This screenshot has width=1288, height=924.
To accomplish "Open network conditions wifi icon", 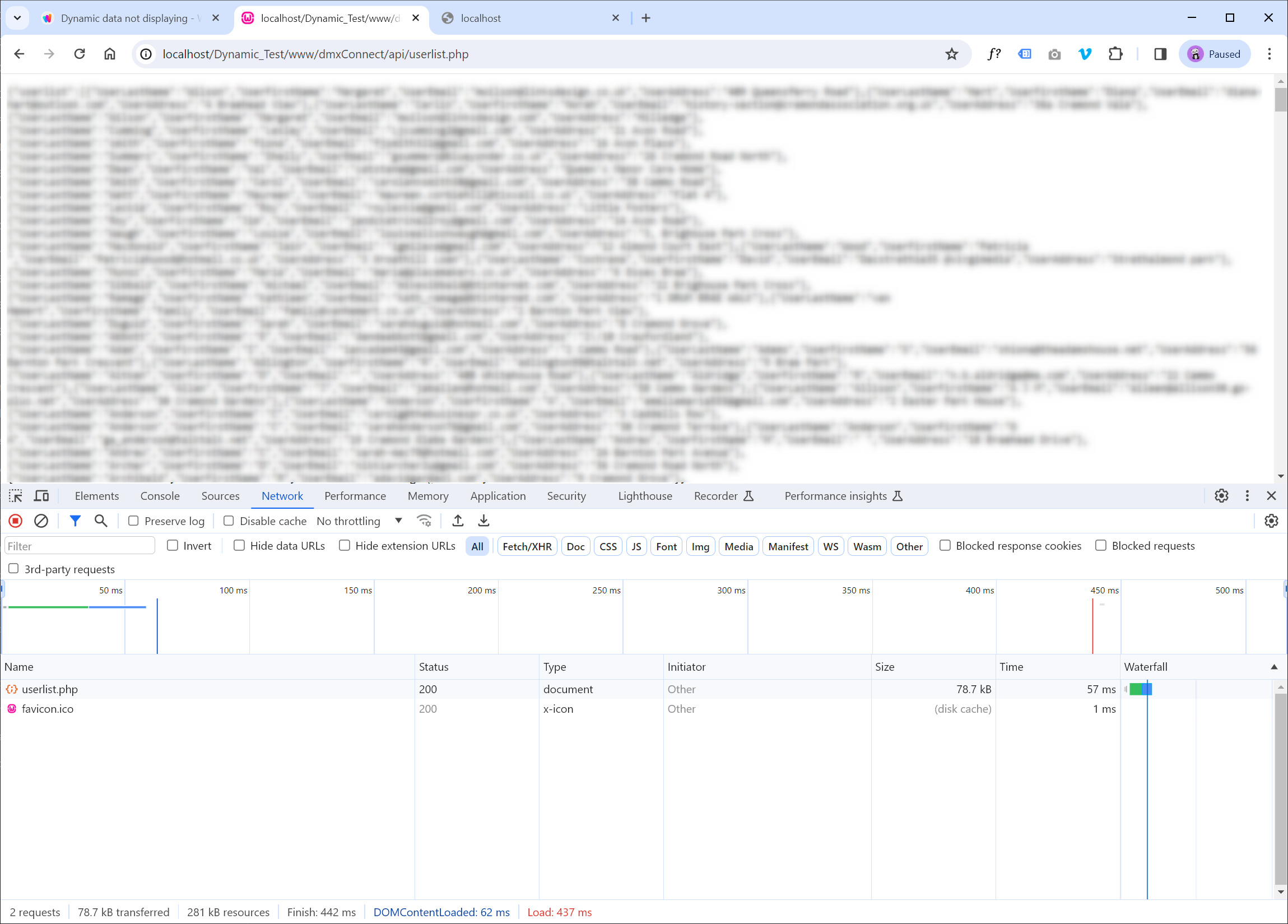I will click(424, 521).
